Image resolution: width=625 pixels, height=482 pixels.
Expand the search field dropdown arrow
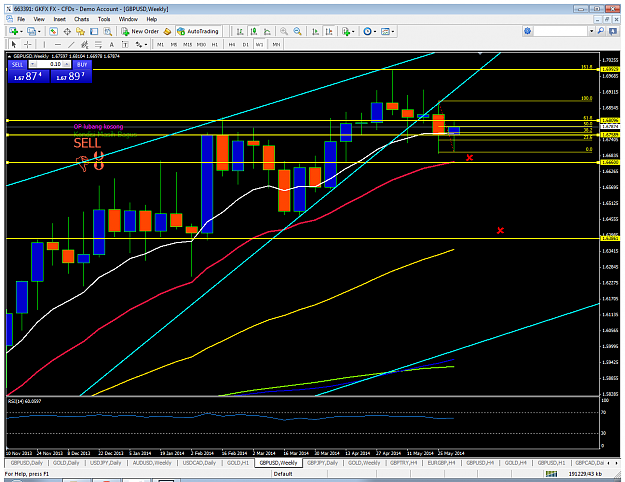pyautogui.click(x=592, y=31)
